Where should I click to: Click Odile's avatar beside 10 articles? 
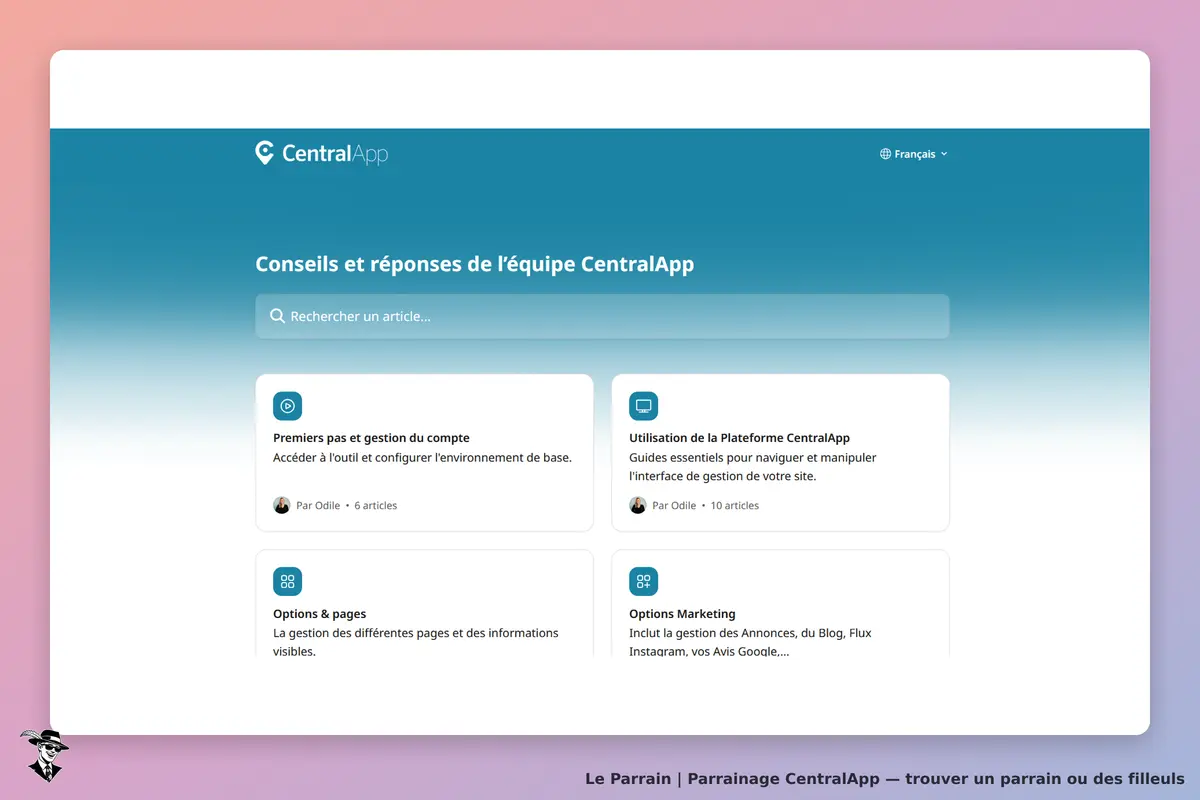click(637, 505)
